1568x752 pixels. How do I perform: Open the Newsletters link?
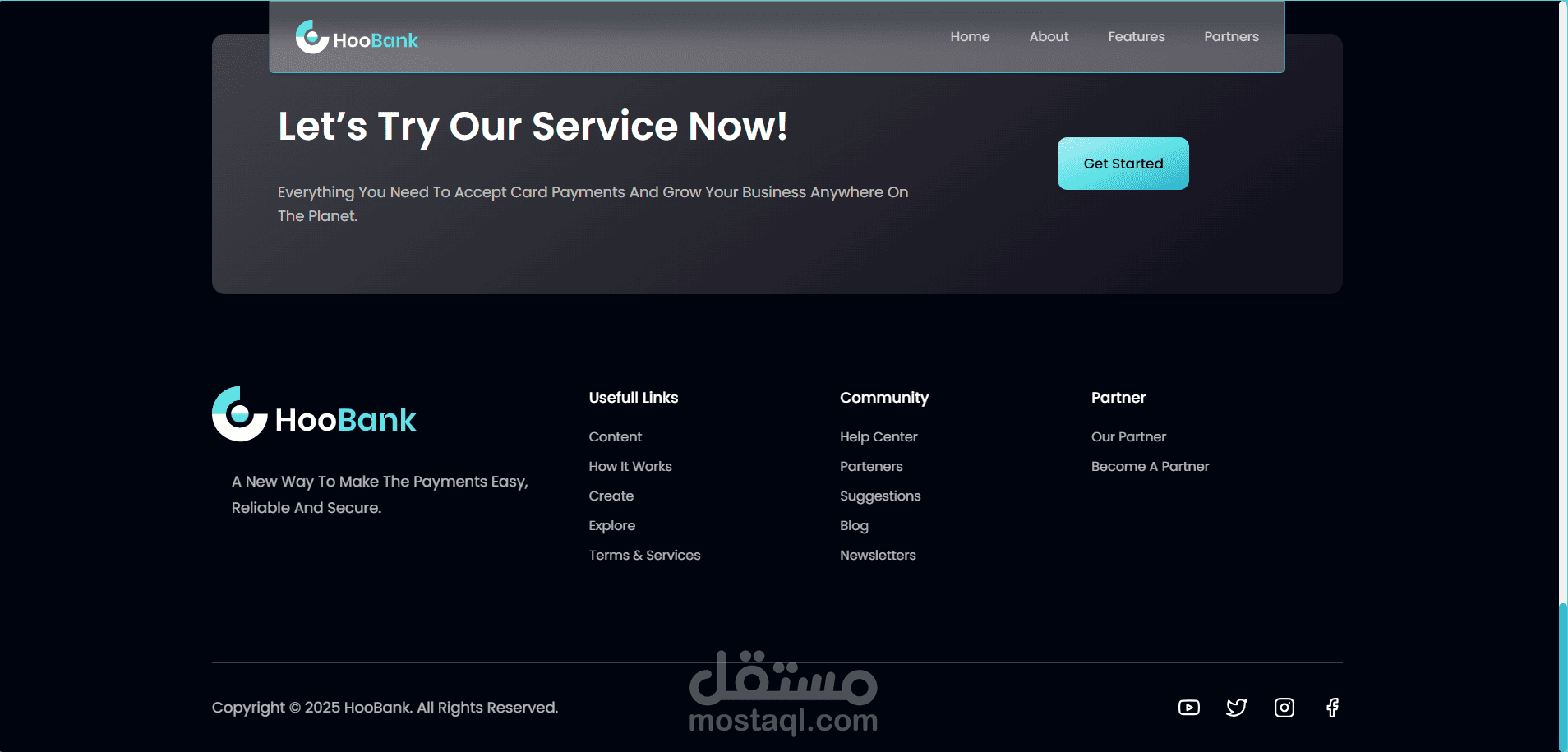tap(878, 555)
